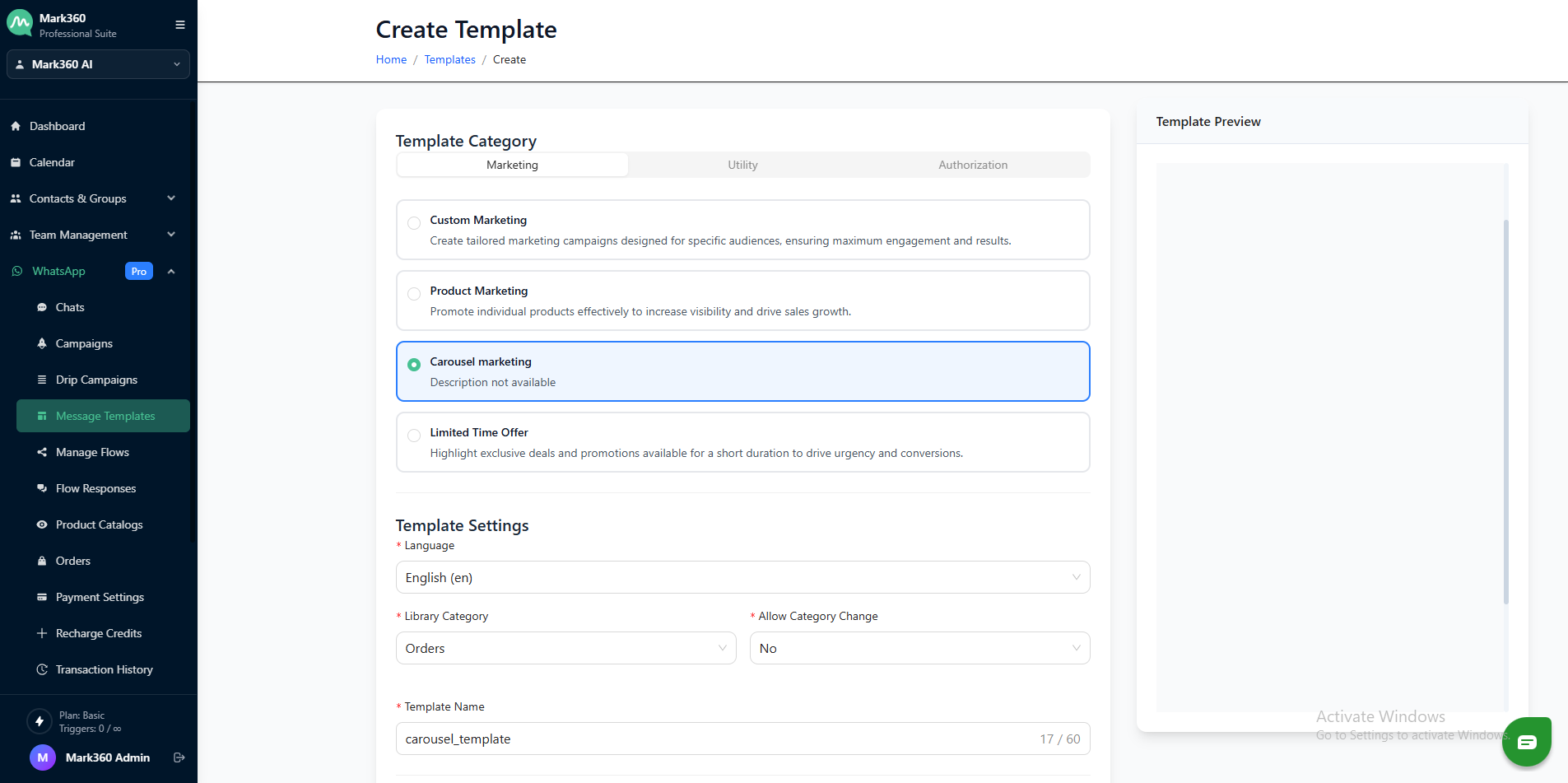Image resolution: width=1568 pixels, height=783 pixels.
Task: Click the Product Catalogs eye icon
Action: pyautogui.click(x=42, y=524)
